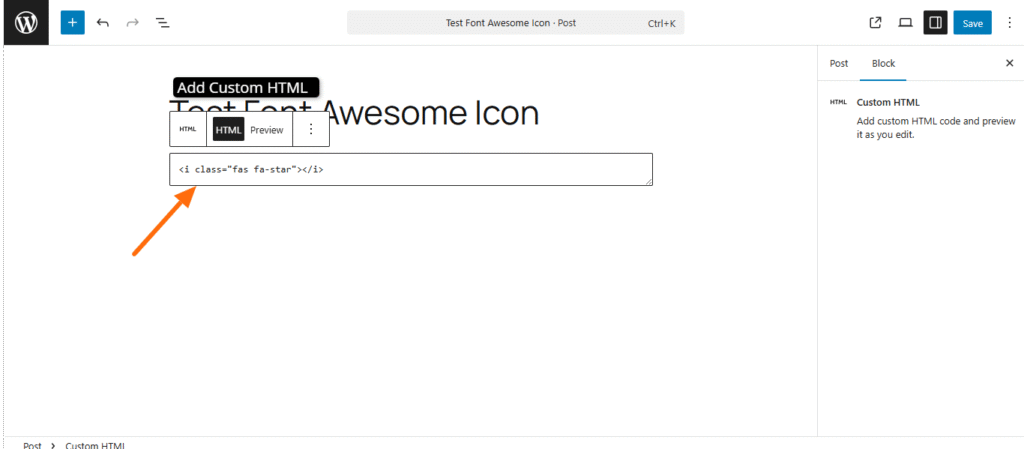Screen dimensions: 1024x449
Task: Save the post
Action: click(972, 23)
